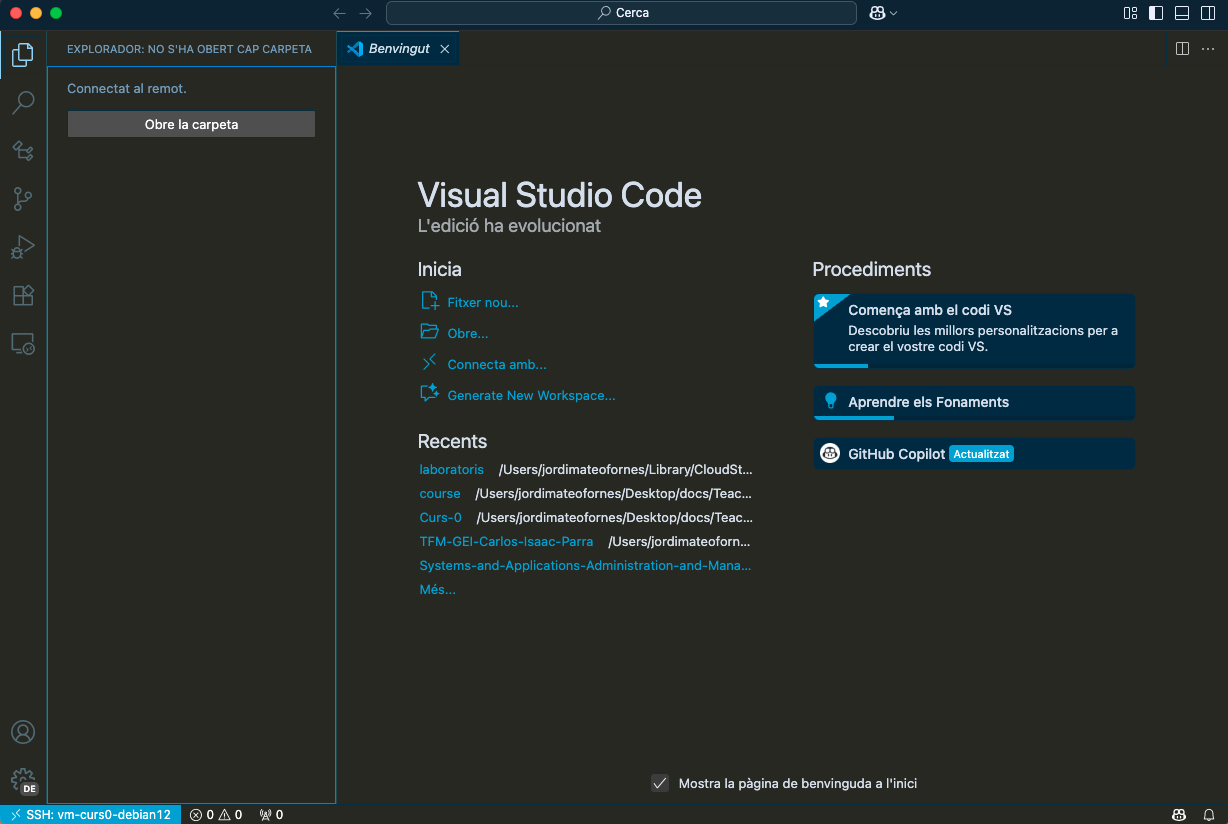Click the Obre... link
This screenshot has width=1228, height=824.
click(468, 333)
